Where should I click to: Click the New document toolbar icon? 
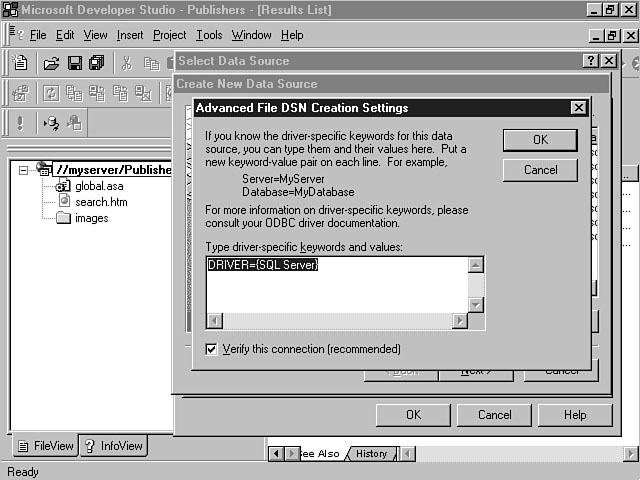point(20,63)
